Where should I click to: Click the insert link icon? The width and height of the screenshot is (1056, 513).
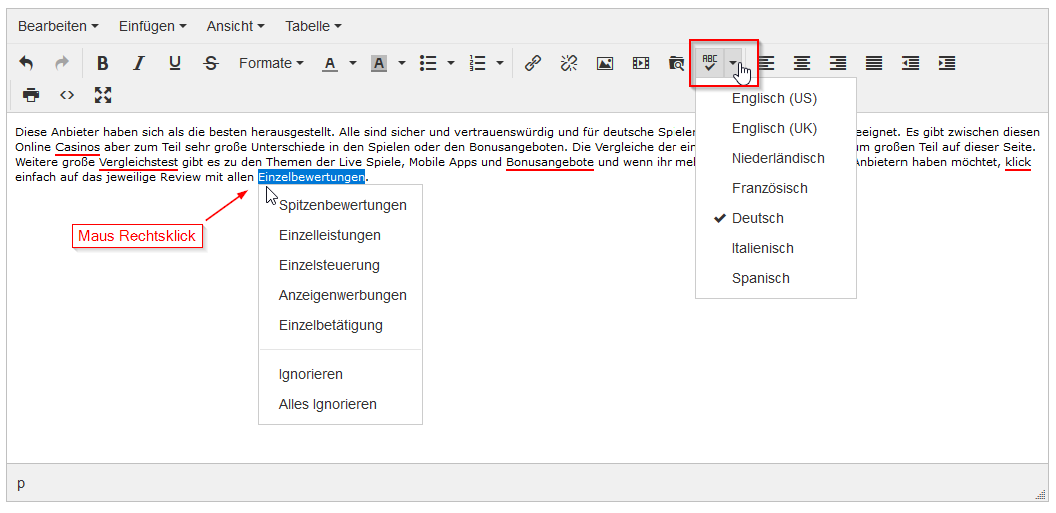[533, 63]
